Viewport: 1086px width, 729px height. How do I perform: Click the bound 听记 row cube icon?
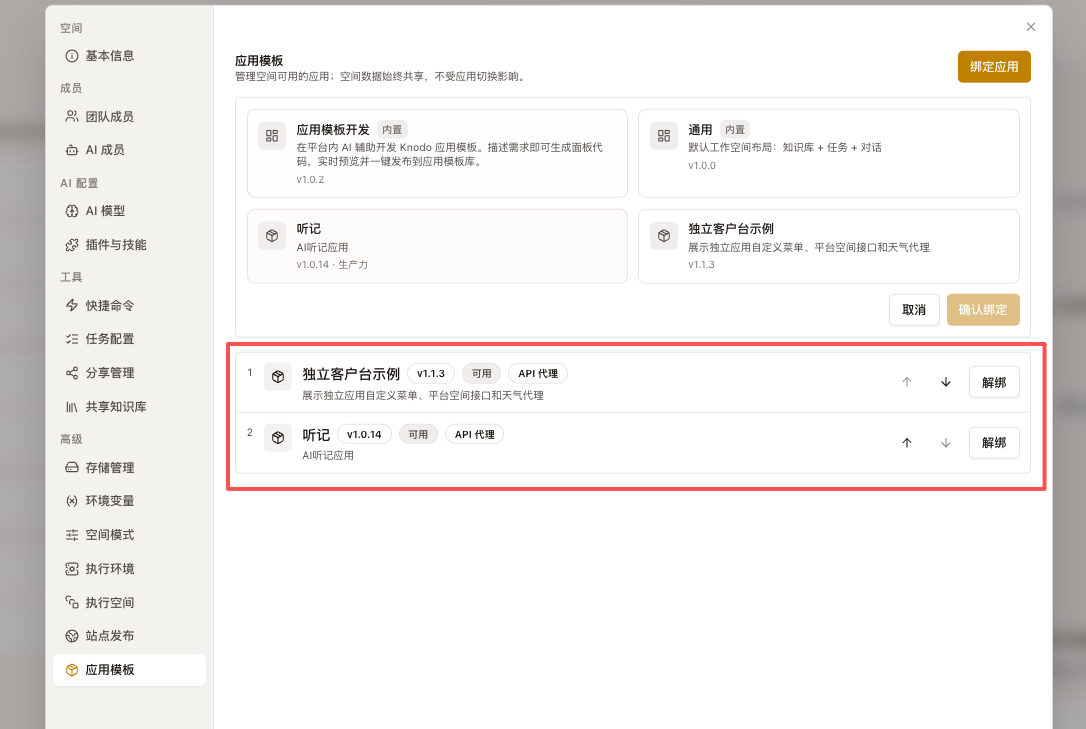coord(278,438)
